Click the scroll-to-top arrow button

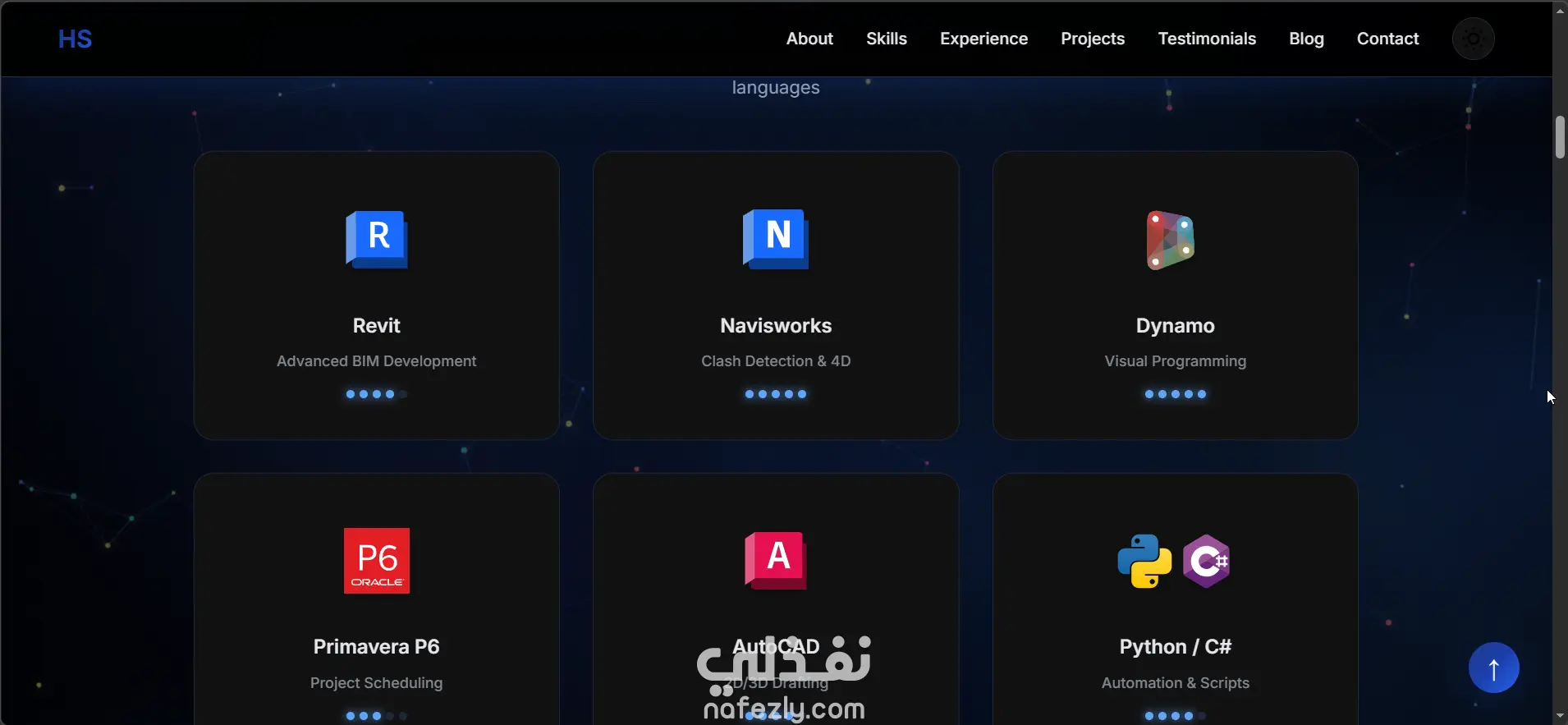(x=1494, y=668)
